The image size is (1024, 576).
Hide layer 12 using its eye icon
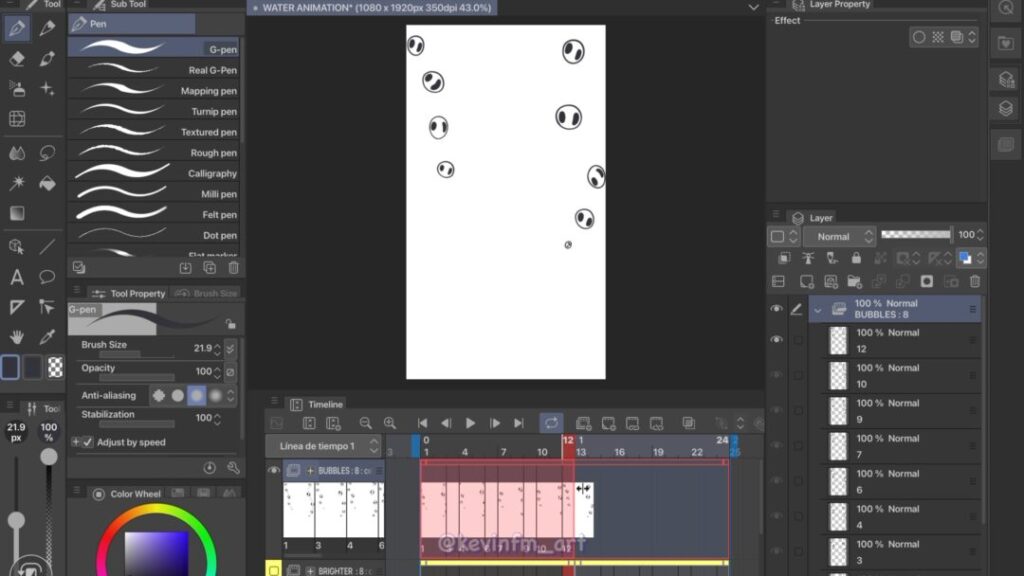pyautogui.click(x=776, y=340)
